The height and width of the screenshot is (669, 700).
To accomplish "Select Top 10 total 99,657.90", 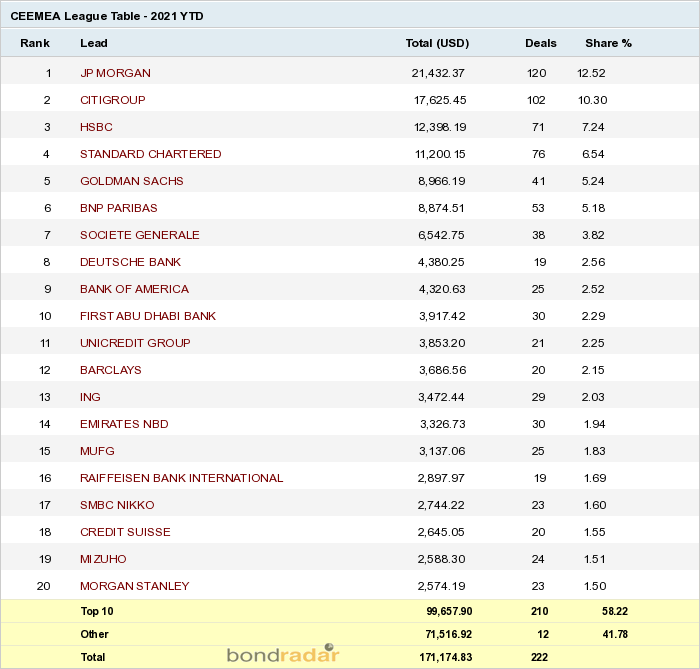I will pyautogui.click(x=449, y=611).
